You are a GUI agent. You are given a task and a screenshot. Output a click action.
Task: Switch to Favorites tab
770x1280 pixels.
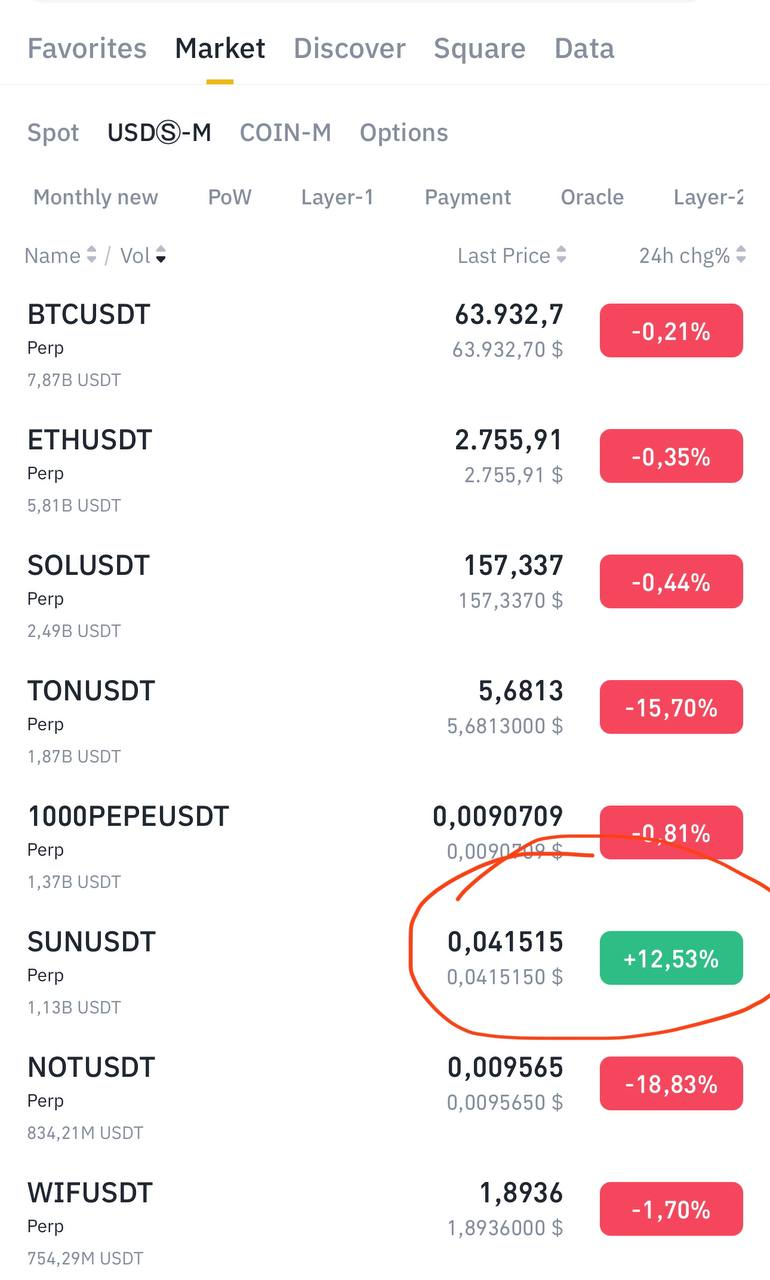click(87, 48)
